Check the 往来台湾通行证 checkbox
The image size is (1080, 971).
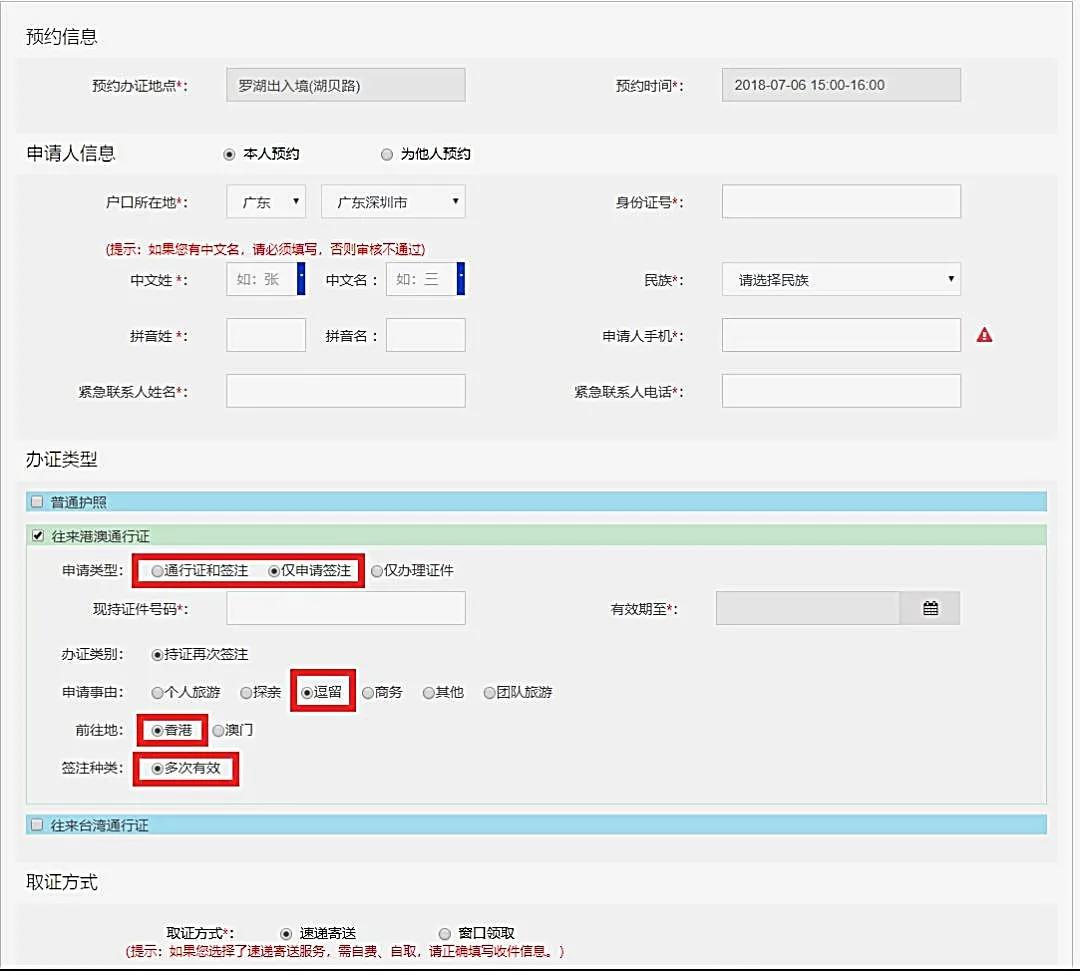[x=38, y=825]
